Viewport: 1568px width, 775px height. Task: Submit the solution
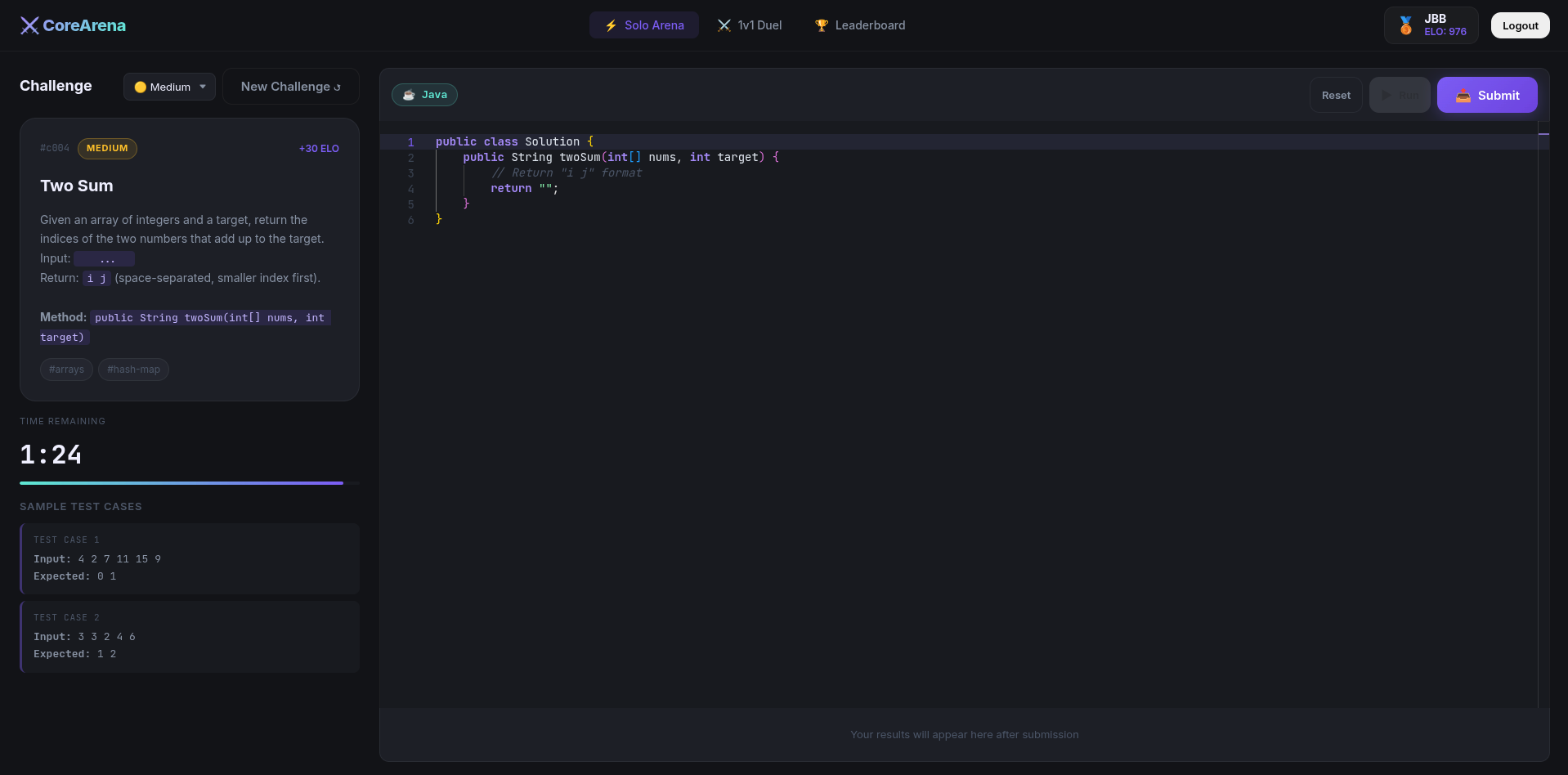(1487, 95)
